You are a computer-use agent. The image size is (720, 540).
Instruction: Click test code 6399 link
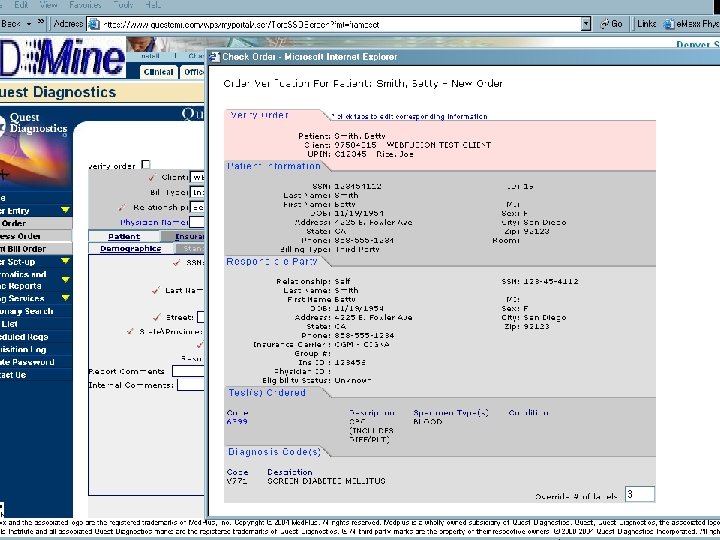(x=237, y=422)
